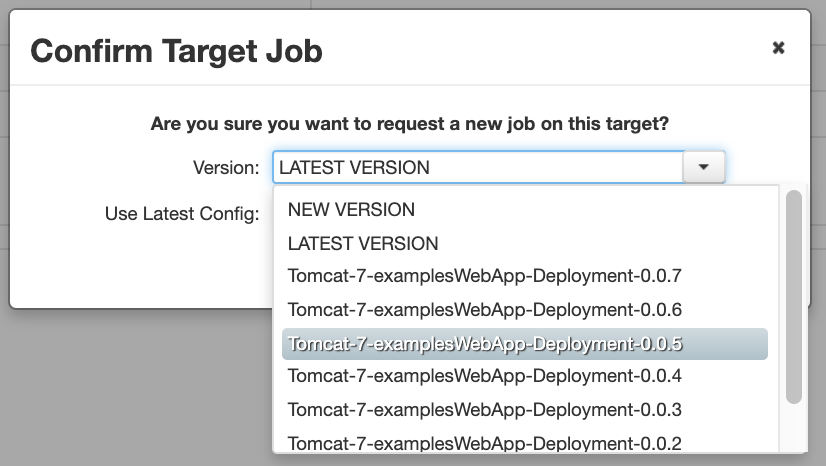The image size is (826, 466).
Task: Pick the Deployment-0.0.3 version entry
Action: (x=525, y=410)
